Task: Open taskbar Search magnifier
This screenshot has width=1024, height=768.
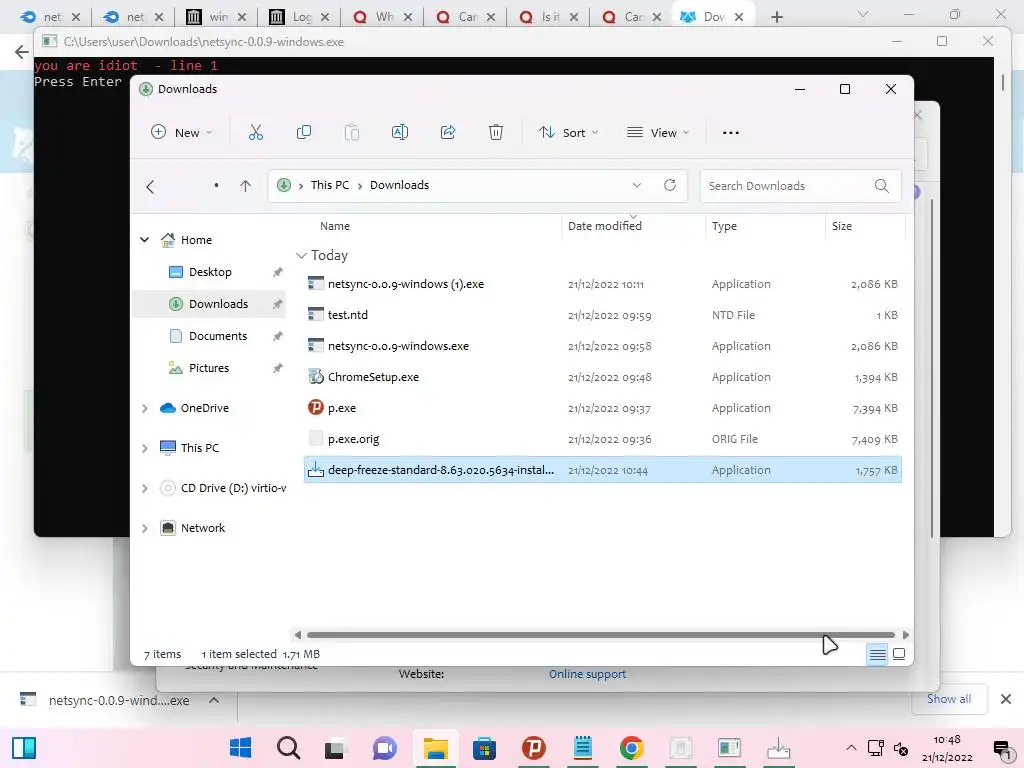Action: (x=288, y=748)
